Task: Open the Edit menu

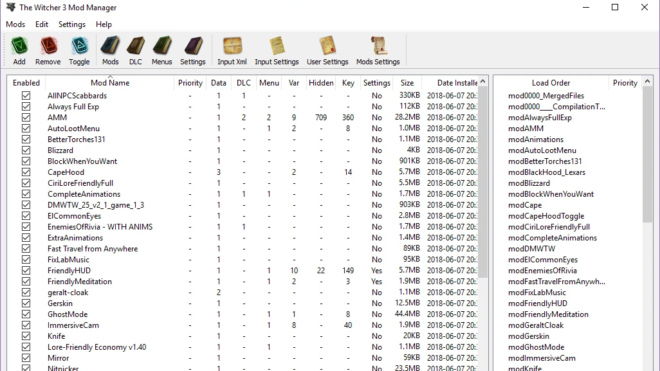Action: tap(41, 24)
